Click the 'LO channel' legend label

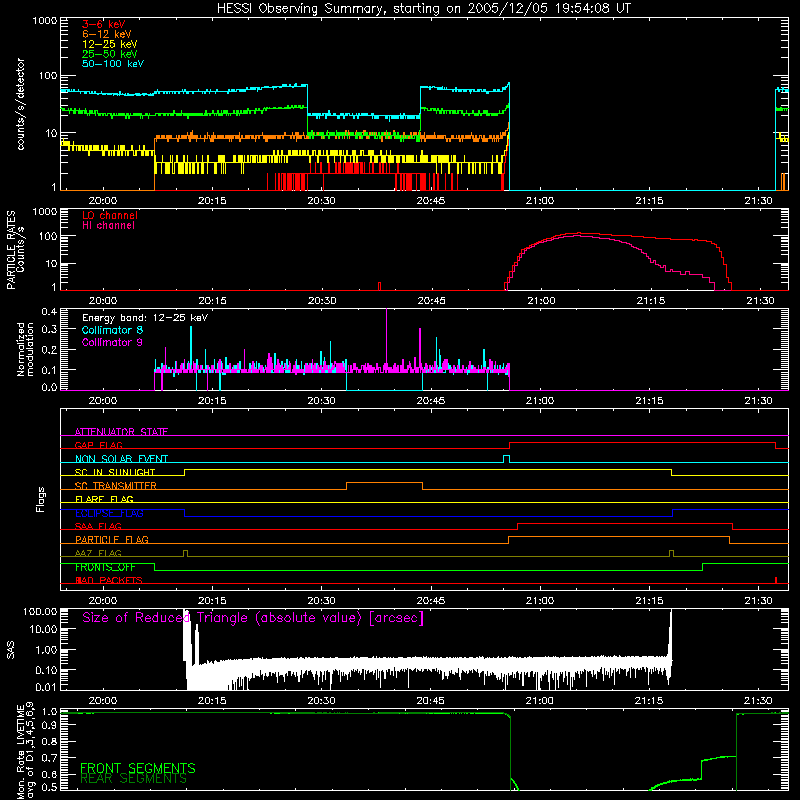coord(110,215)
